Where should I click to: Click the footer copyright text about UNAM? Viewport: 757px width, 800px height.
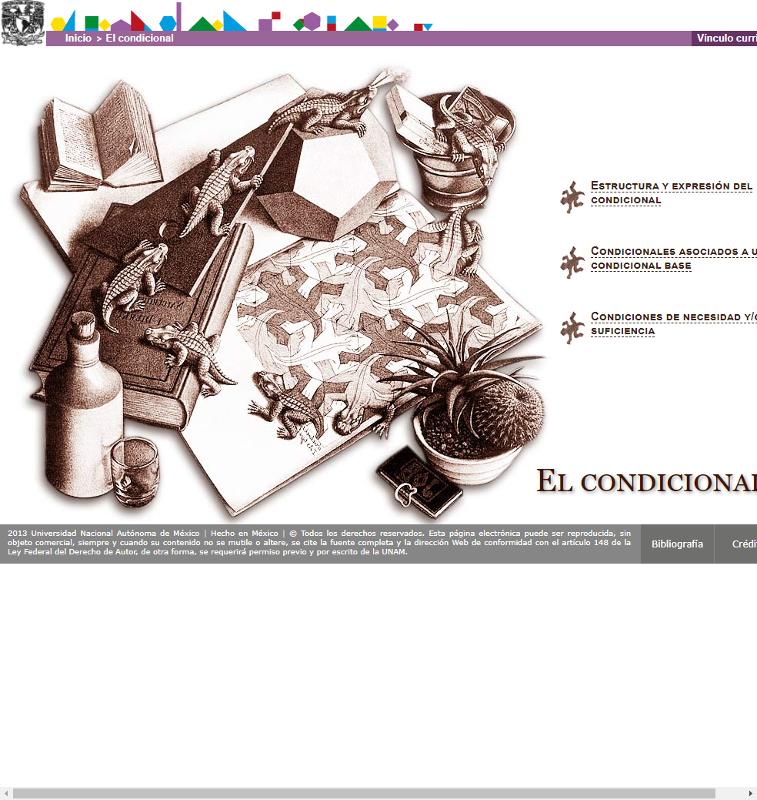319,542
